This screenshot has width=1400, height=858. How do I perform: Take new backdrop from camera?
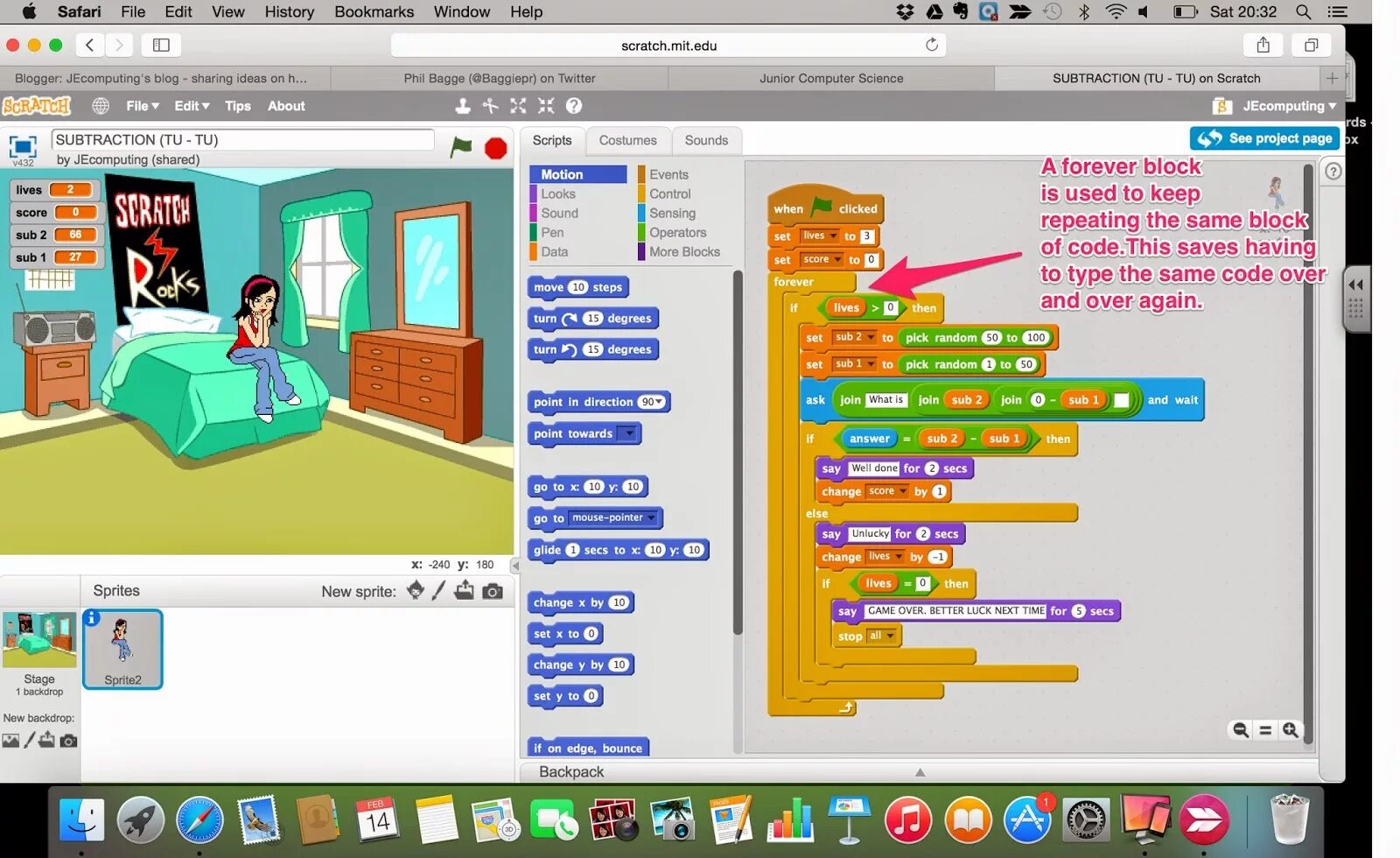tap(68, 741)
